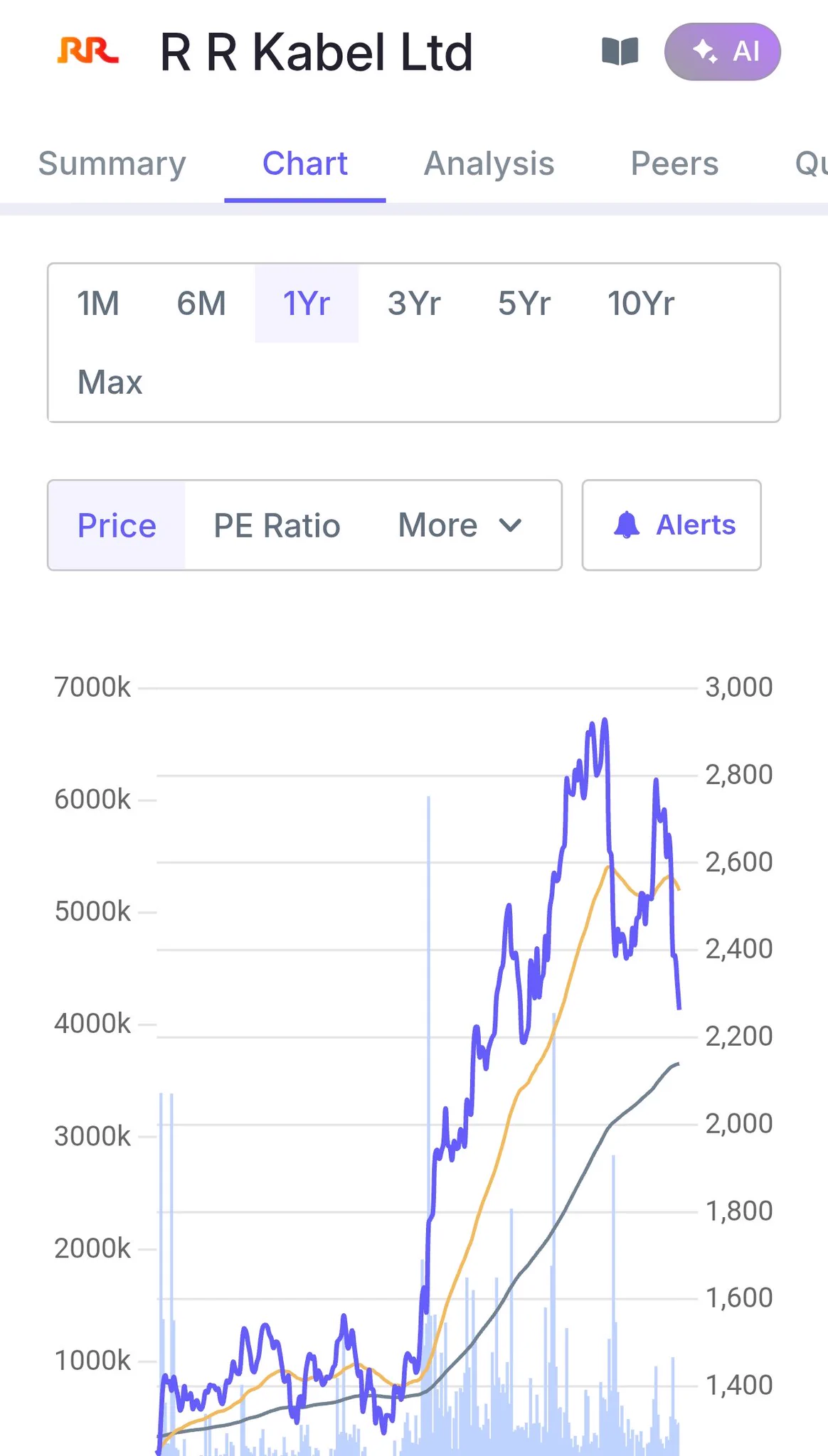Choose the 5Yr time range
828x1456 pixels.
[524, 304]
